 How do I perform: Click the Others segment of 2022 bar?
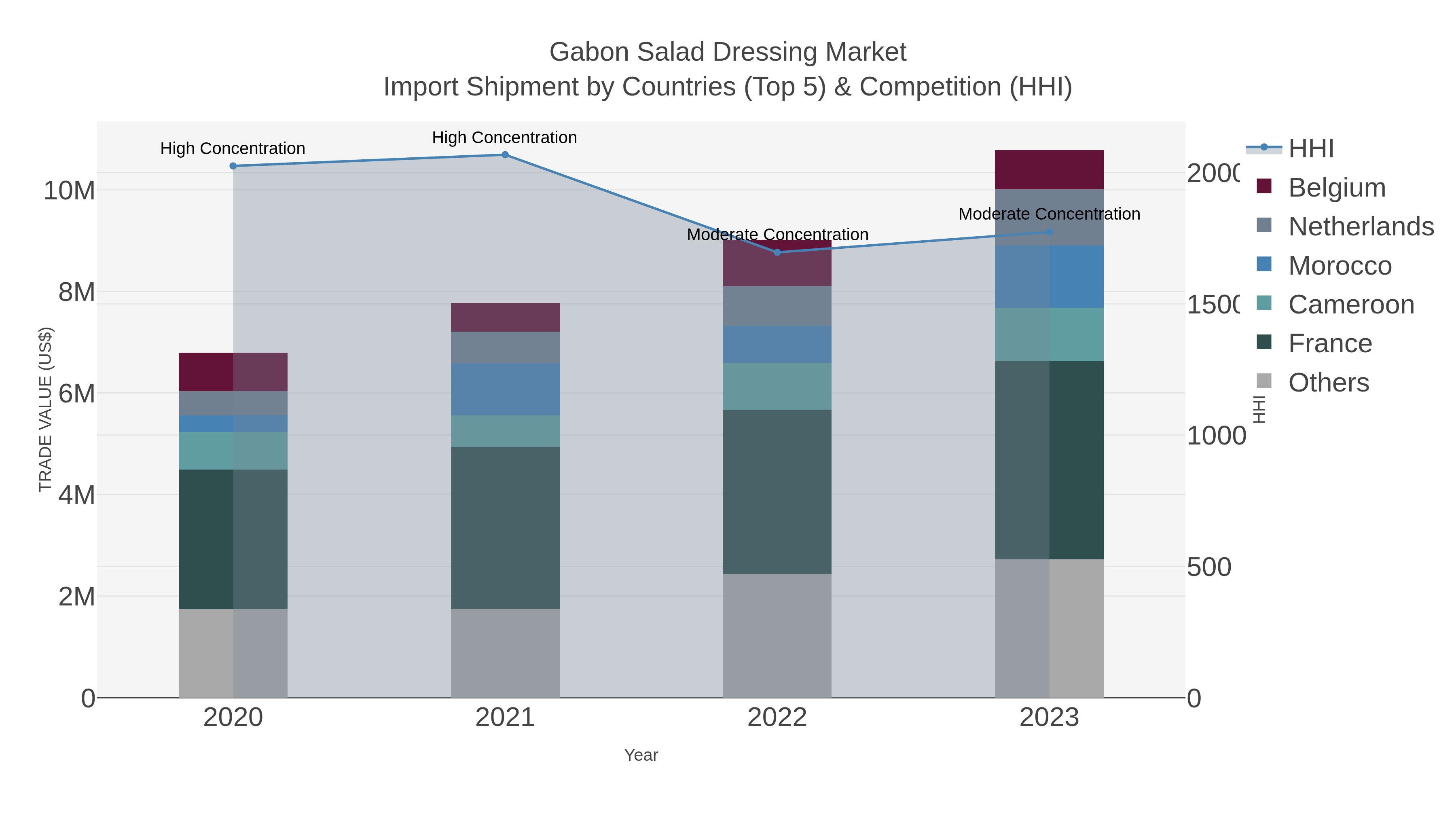[x=777, y=636]
